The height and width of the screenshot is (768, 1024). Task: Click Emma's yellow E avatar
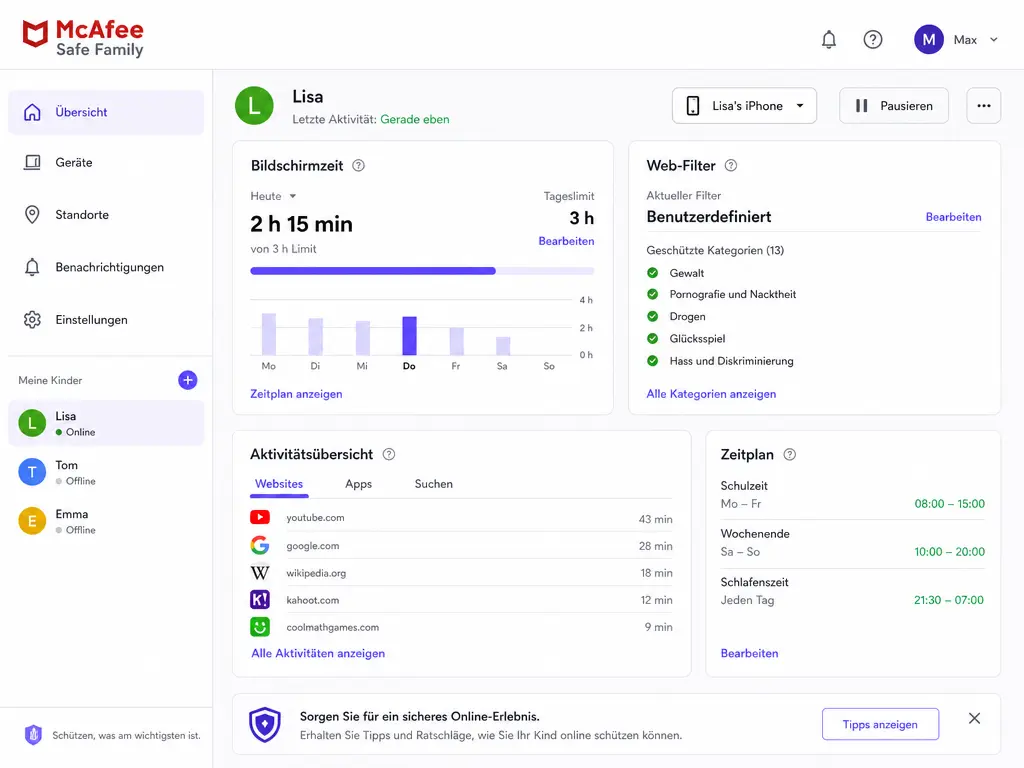pyautogui.click(x=32, y=521)
